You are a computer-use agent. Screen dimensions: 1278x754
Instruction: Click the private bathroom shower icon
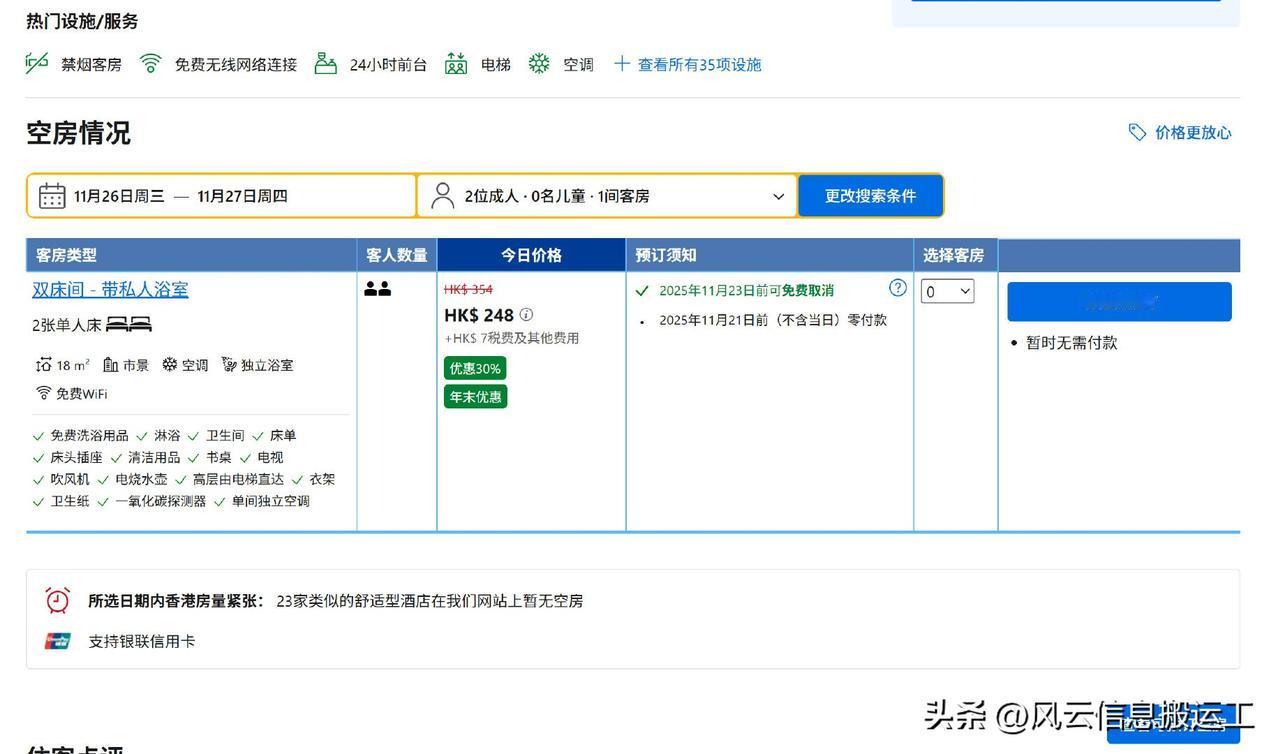229,365
